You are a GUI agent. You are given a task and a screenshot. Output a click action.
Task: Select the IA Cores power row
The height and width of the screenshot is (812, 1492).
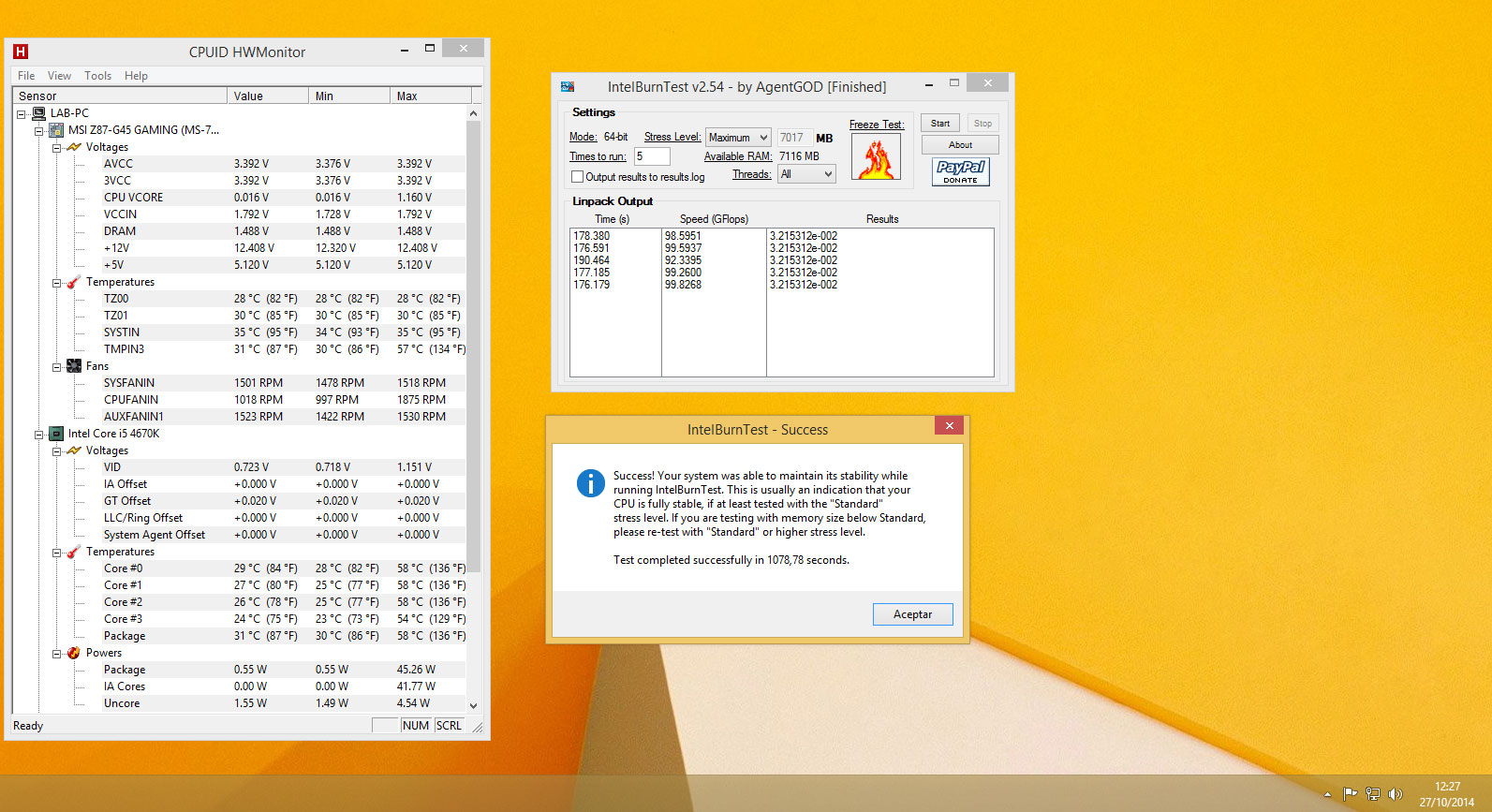(284, 687)
